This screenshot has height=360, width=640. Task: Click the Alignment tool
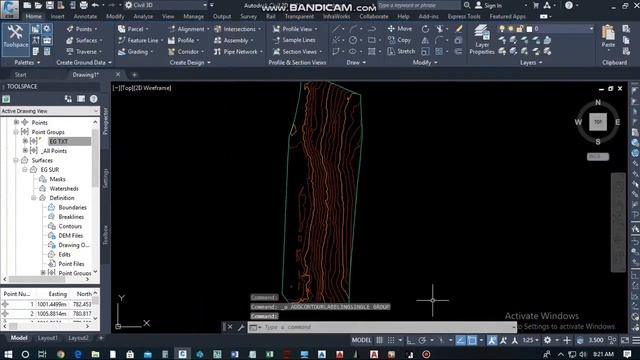188,29
